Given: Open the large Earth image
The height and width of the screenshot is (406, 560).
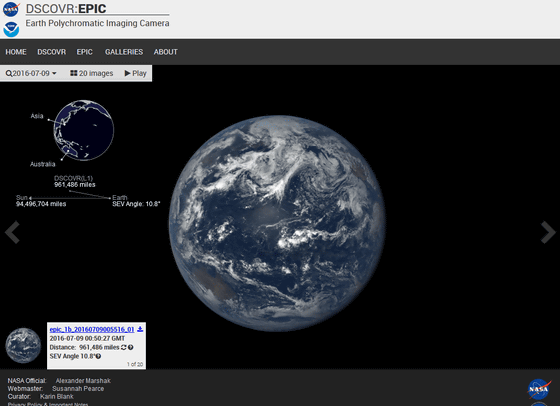Looking at the screenshot, I should pos(277,223).
